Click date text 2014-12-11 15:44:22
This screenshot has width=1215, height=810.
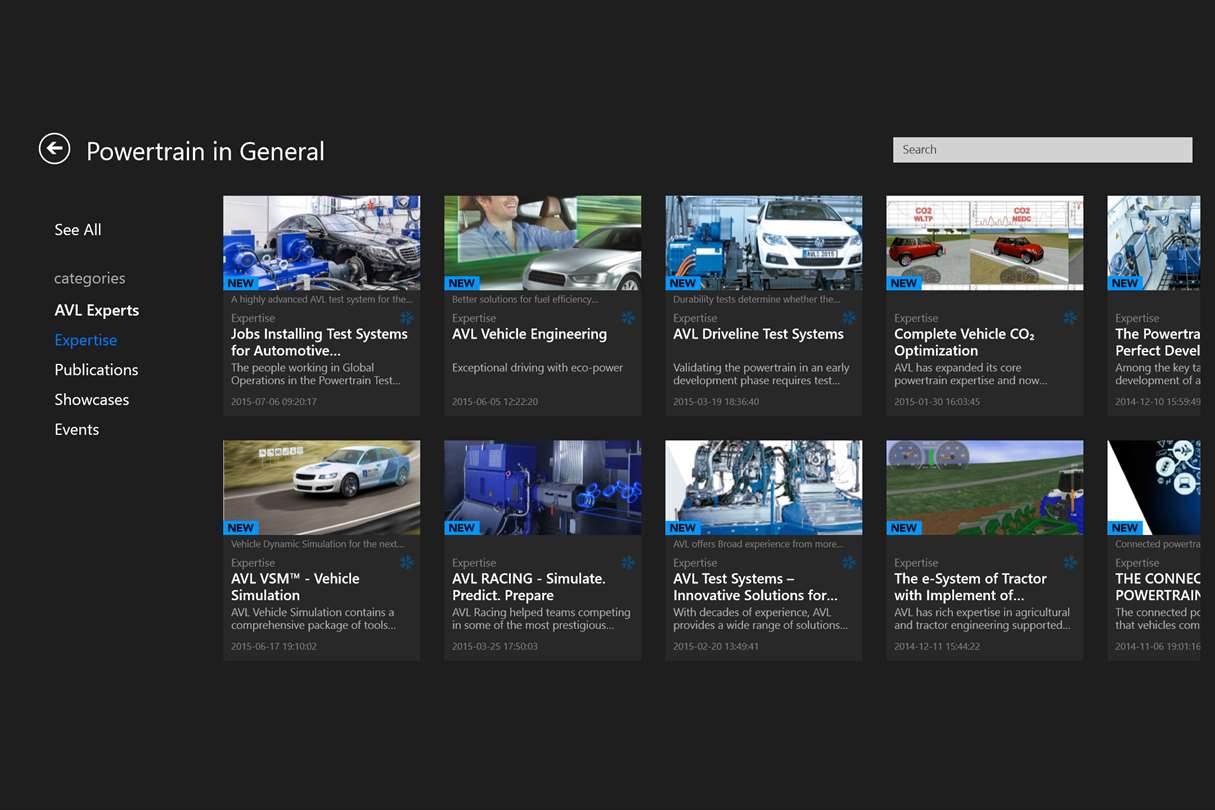coord(937,647)
